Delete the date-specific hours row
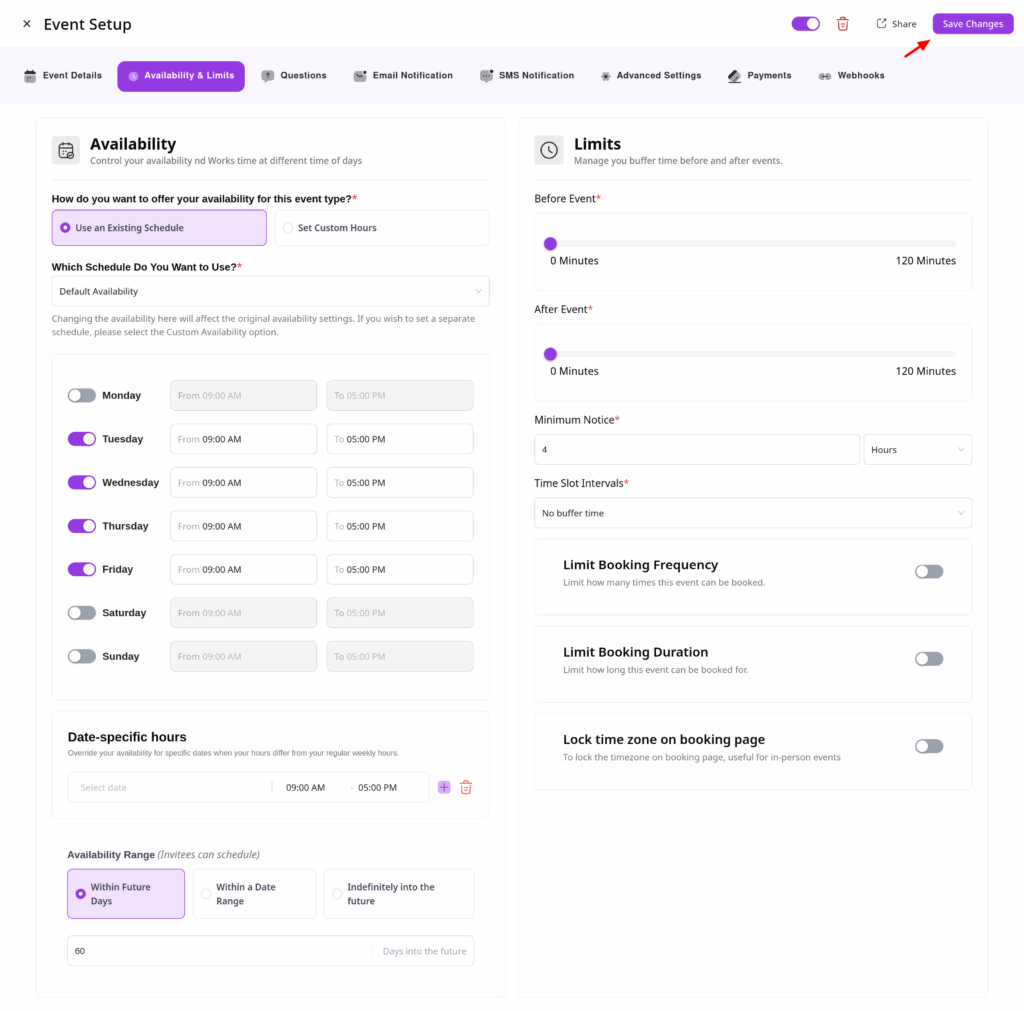This screenshot has height=1011, width=1024. 466,788
